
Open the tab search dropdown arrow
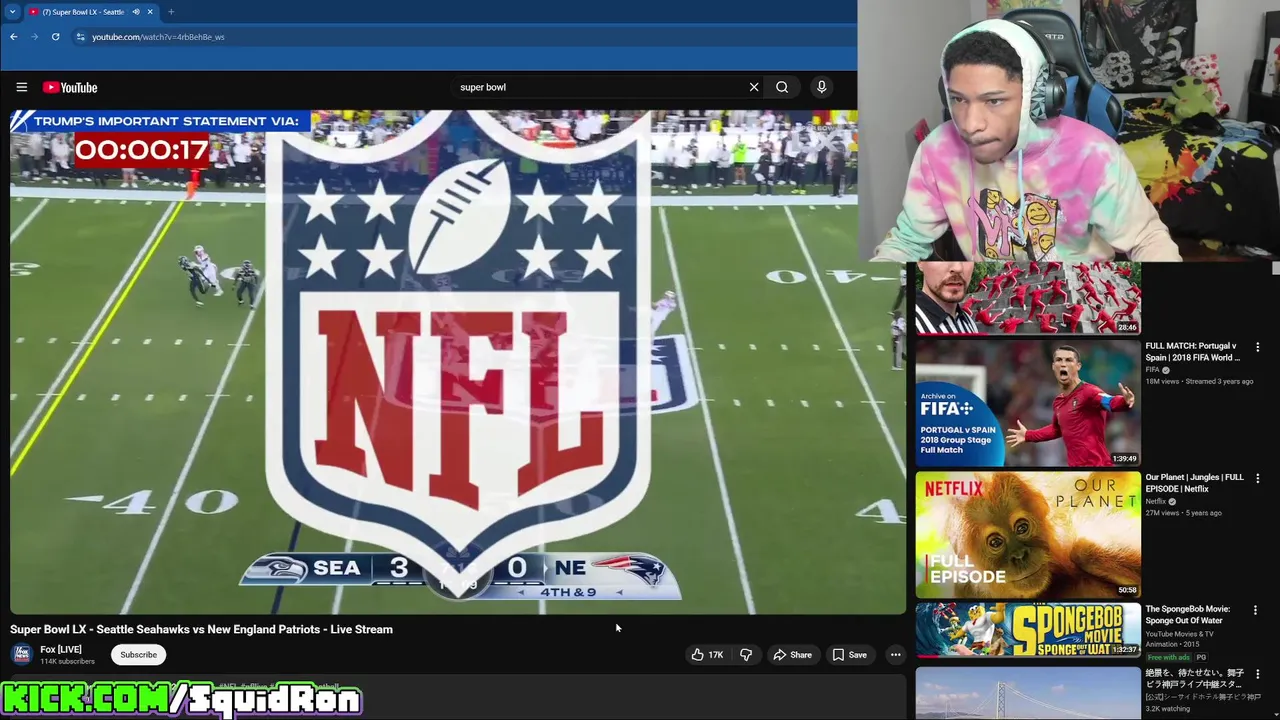(12, 12)
